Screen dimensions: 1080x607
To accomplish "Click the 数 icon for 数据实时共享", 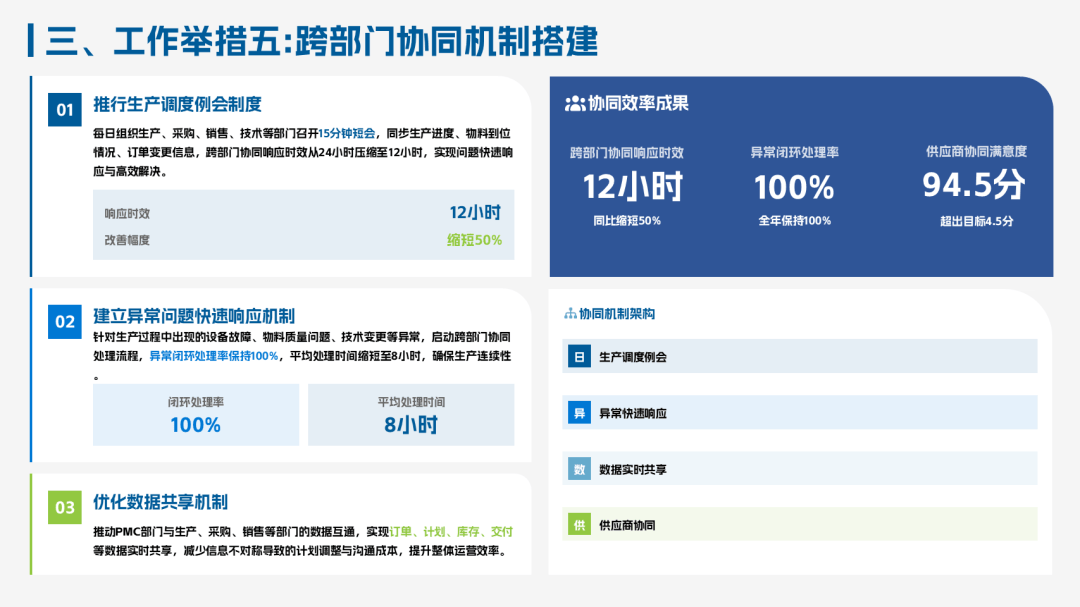I will tap(578, 468).
